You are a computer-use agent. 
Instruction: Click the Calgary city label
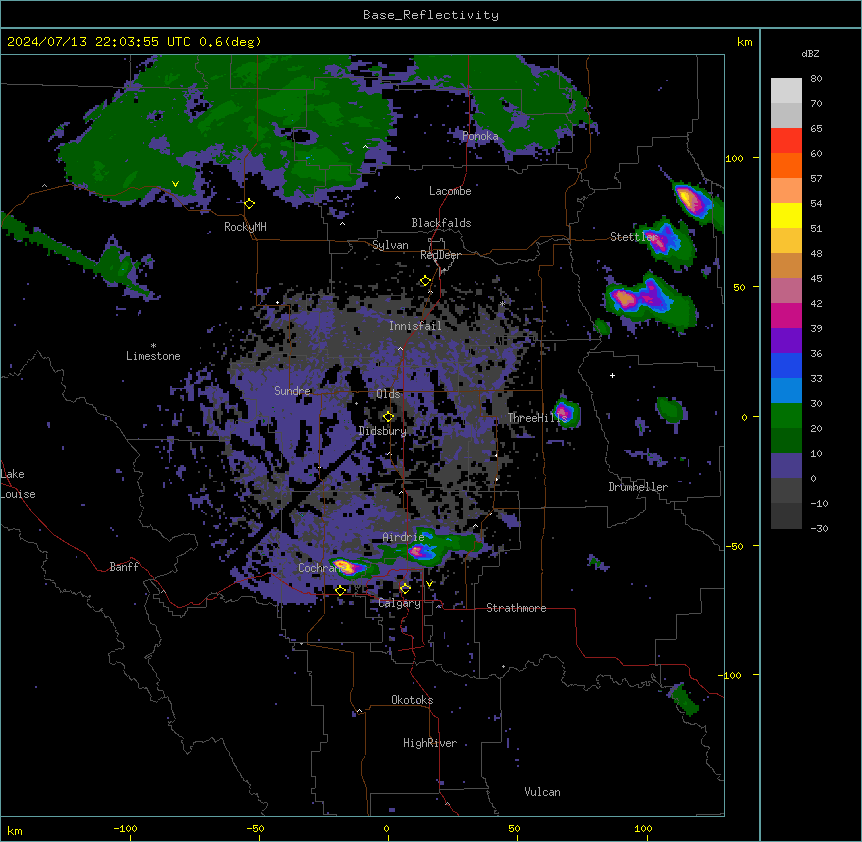click(x=399, y=603)
